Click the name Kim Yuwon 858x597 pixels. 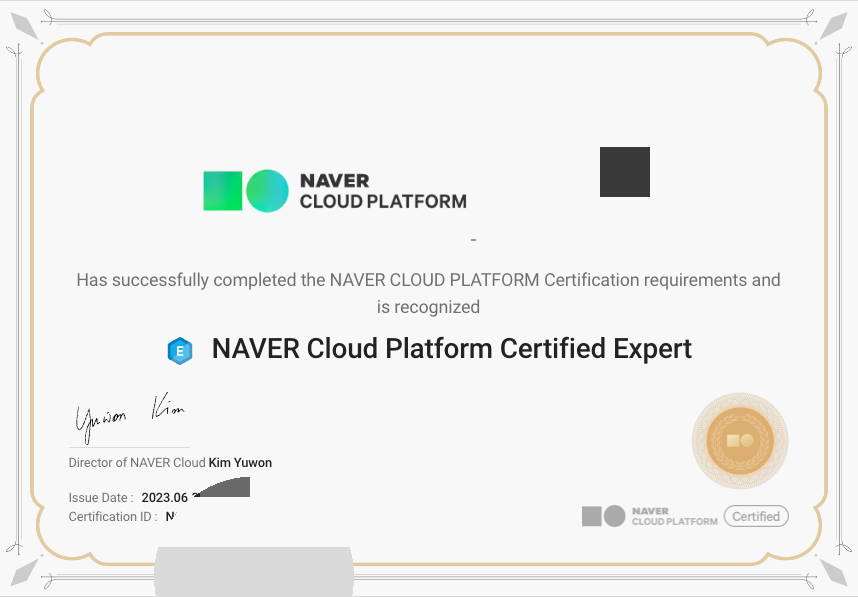click(240, 462)
